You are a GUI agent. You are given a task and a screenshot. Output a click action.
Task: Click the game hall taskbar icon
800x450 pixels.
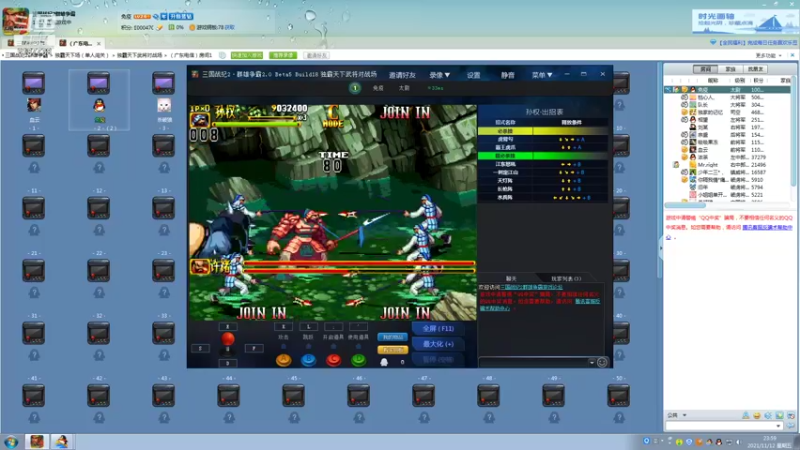point(36,441)
